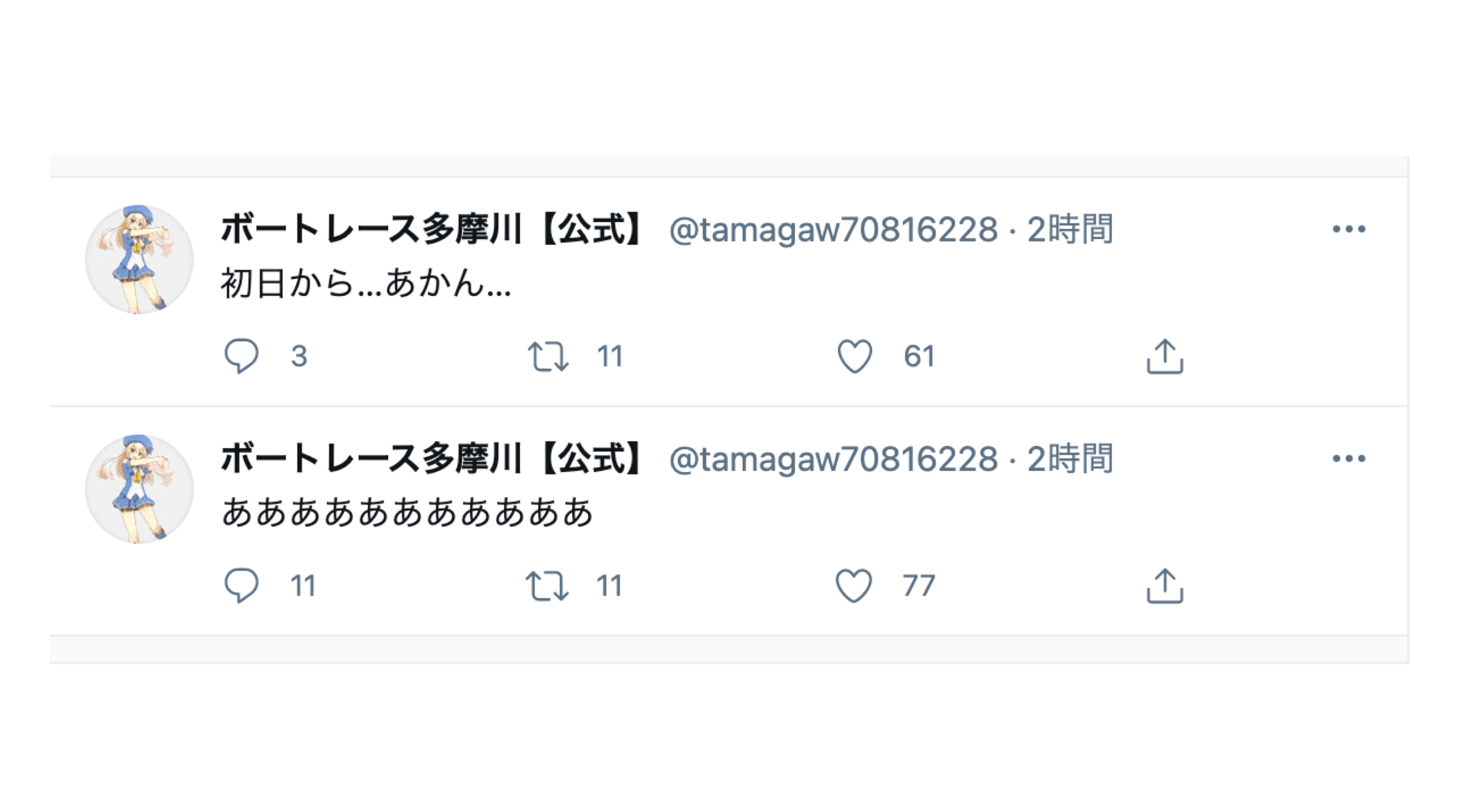Open the tweet text 初日から...あかん...
Screen dimensions: 1475x812
point(366,283)
